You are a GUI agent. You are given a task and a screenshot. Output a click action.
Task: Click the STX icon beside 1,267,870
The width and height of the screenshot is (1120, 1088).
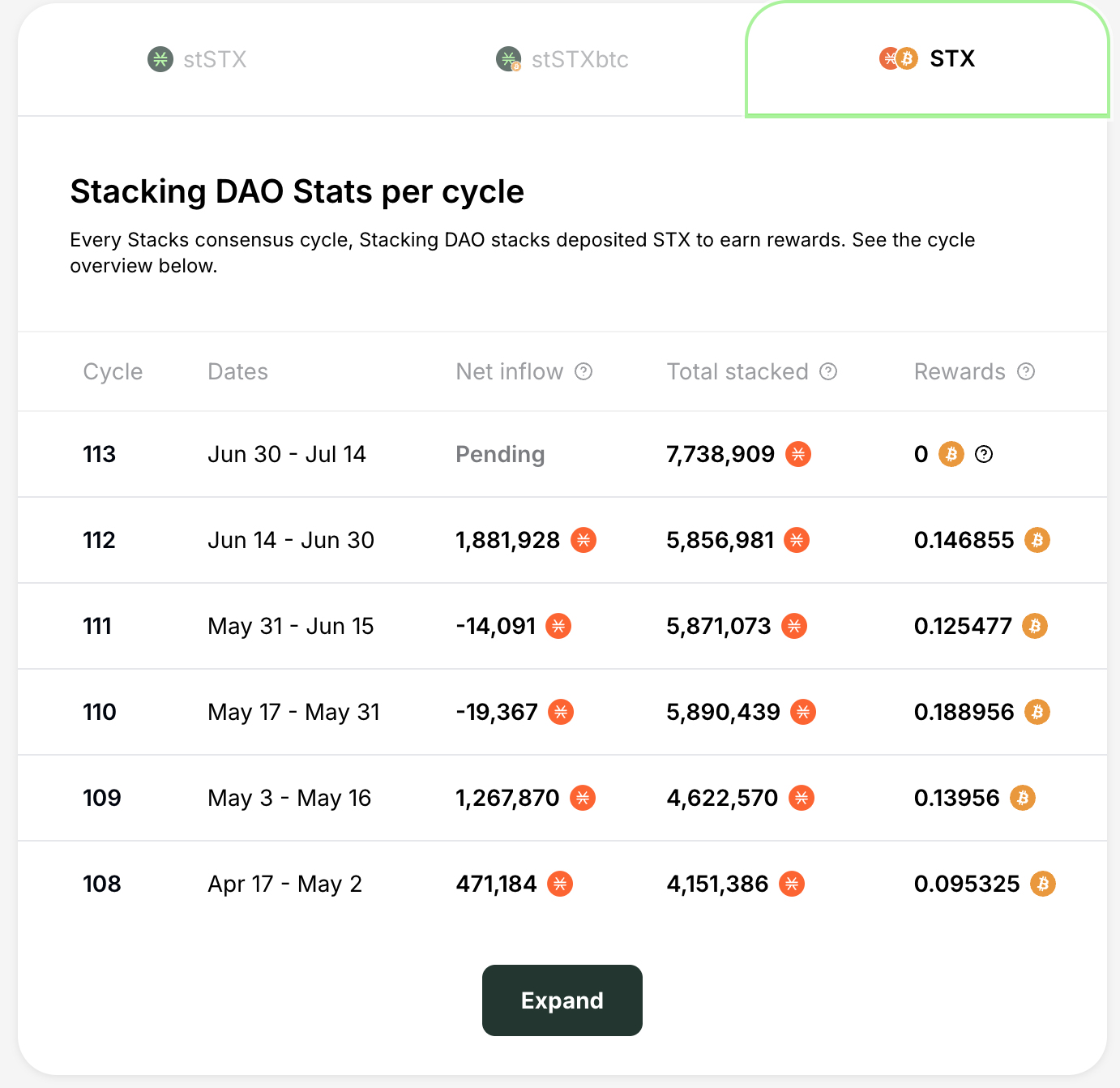(583, 798)
